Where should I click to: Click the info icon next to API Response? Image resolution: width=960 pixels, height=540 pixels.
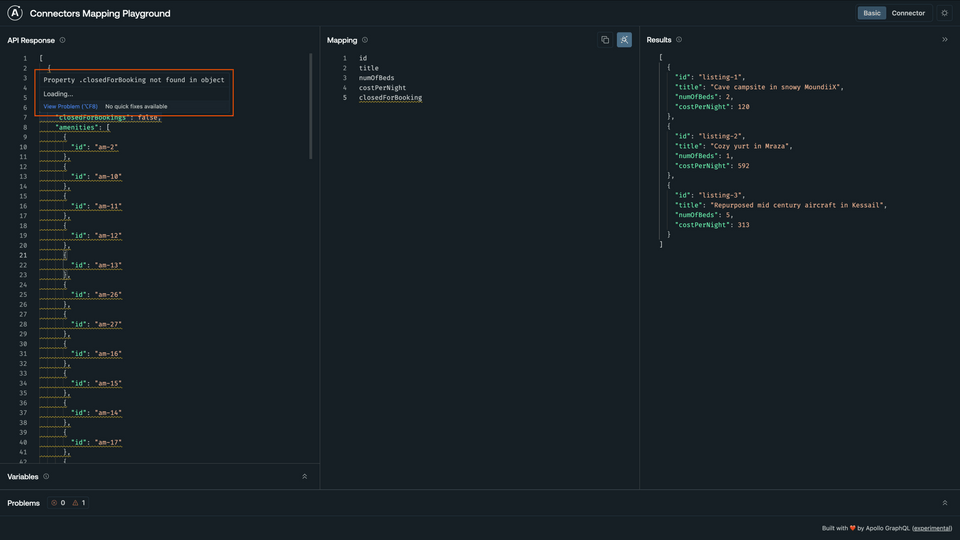(x=62, y=40)
